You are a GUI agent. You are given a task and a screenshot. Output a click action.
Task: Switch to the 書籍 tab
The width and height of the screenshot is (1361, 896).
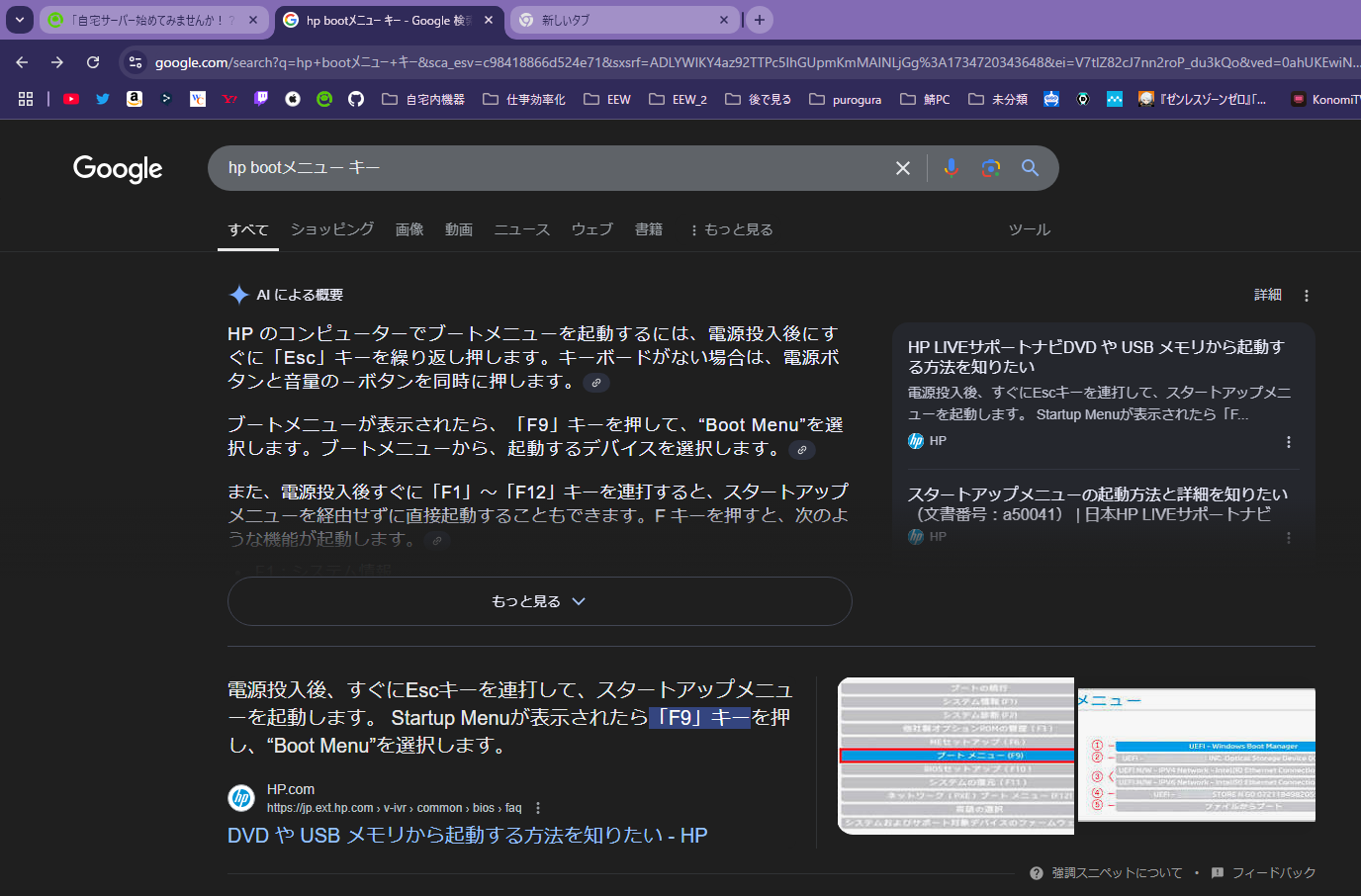click(x=649, y=229)
